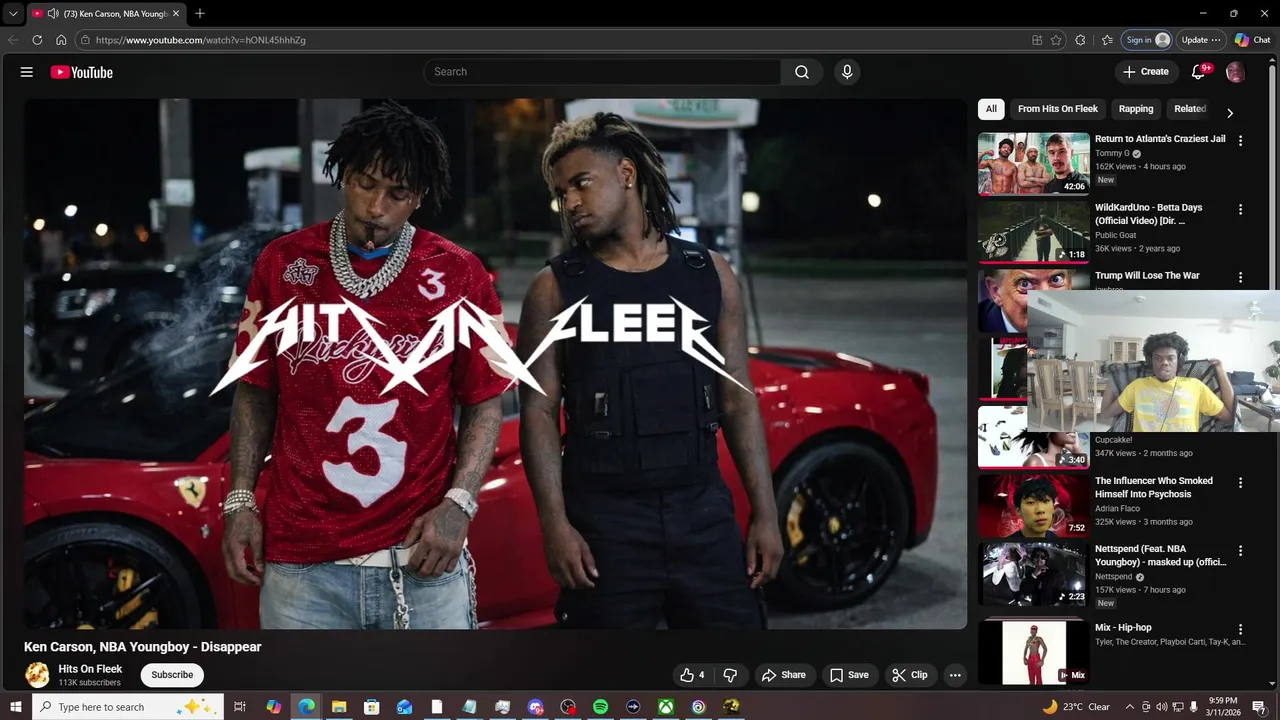1280x720 pixels.
Task: Open options for WildKardUno Betta Days video
Action: (x=1240, y=210)
